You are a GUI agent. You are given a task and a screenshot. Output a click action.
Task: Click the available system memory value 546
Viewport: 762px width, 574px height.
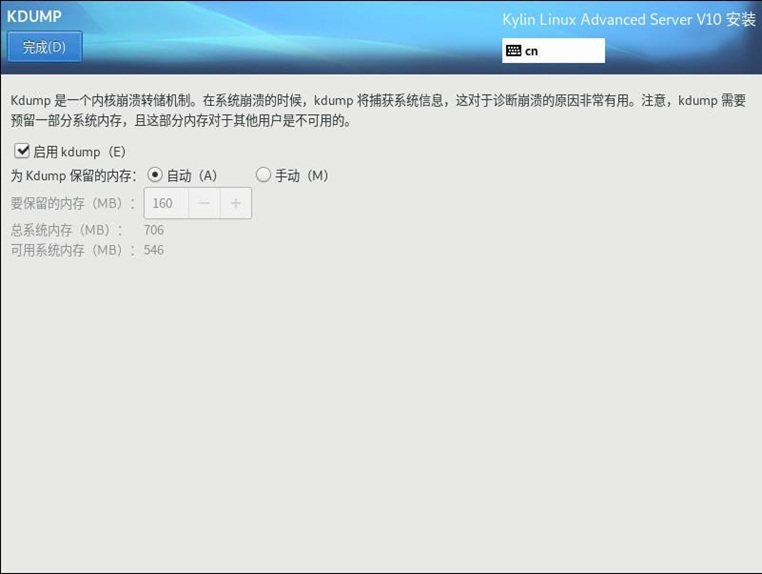(154, 250)
